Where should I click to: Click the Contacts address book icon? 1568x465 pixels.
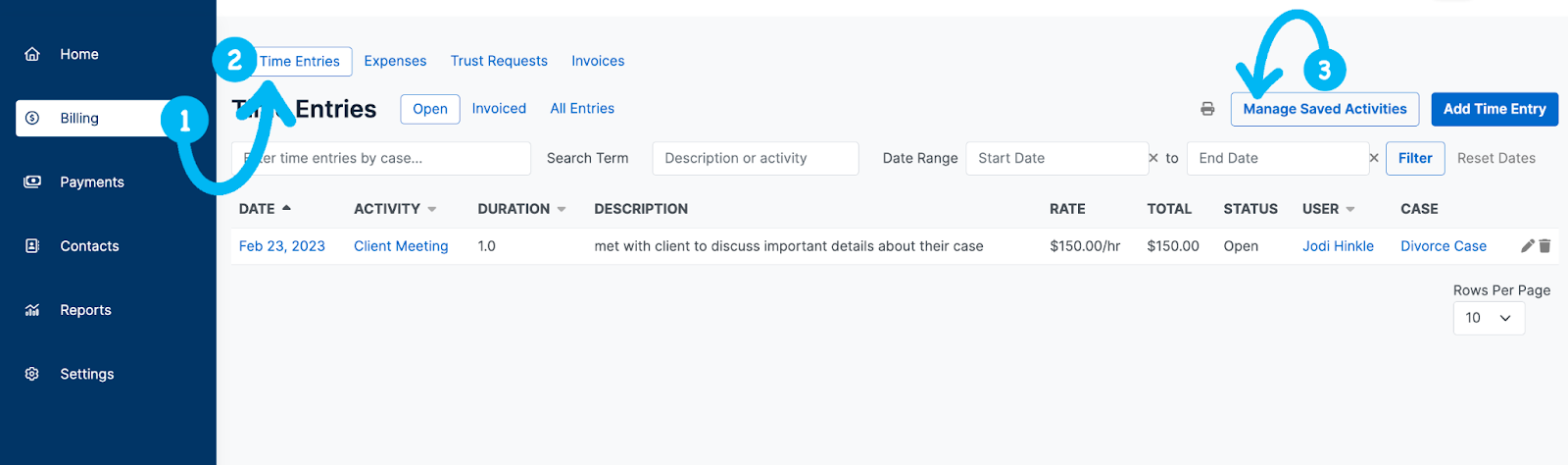[x=32, y=245]
